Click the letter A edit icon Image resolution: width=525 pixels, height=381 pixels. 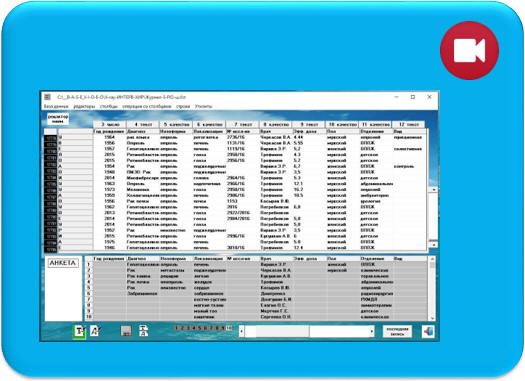96,331
